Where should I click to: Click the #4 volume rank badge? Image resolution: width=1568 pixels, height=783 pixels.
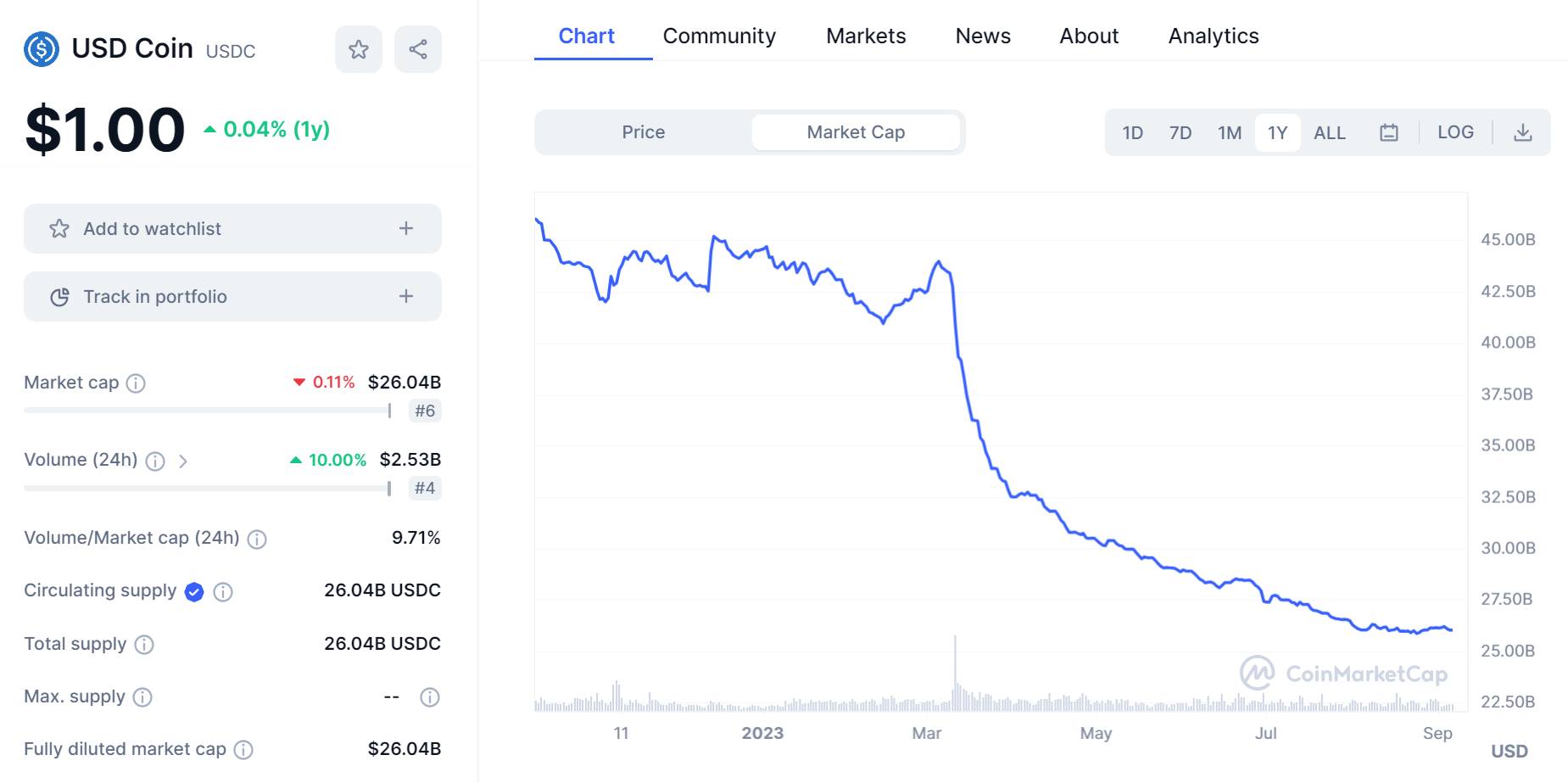[x=425, y=488]
